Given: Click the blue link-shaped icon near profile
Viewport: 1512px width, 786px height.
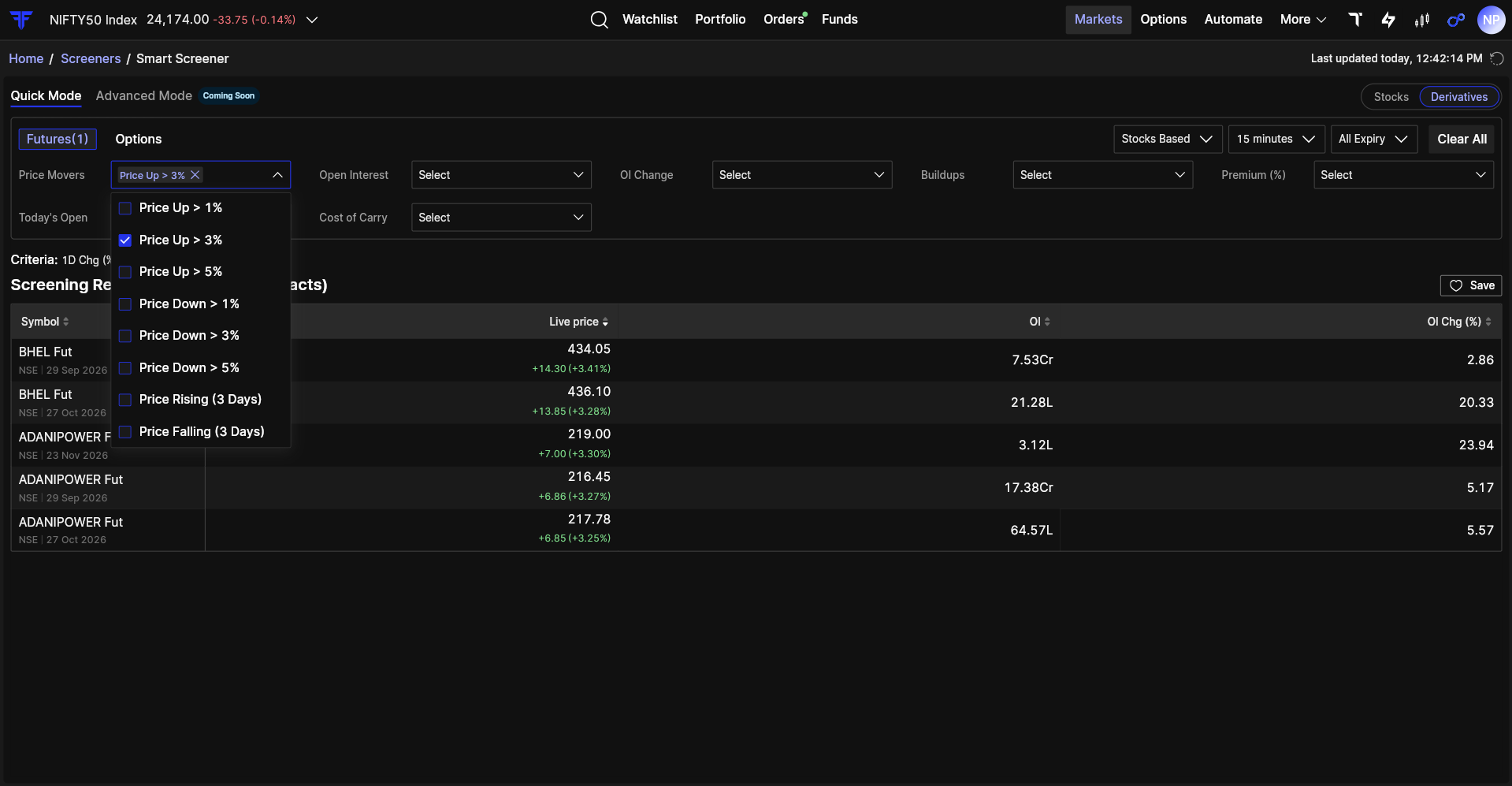Looking at the screenshot, I should [1456, 20].
